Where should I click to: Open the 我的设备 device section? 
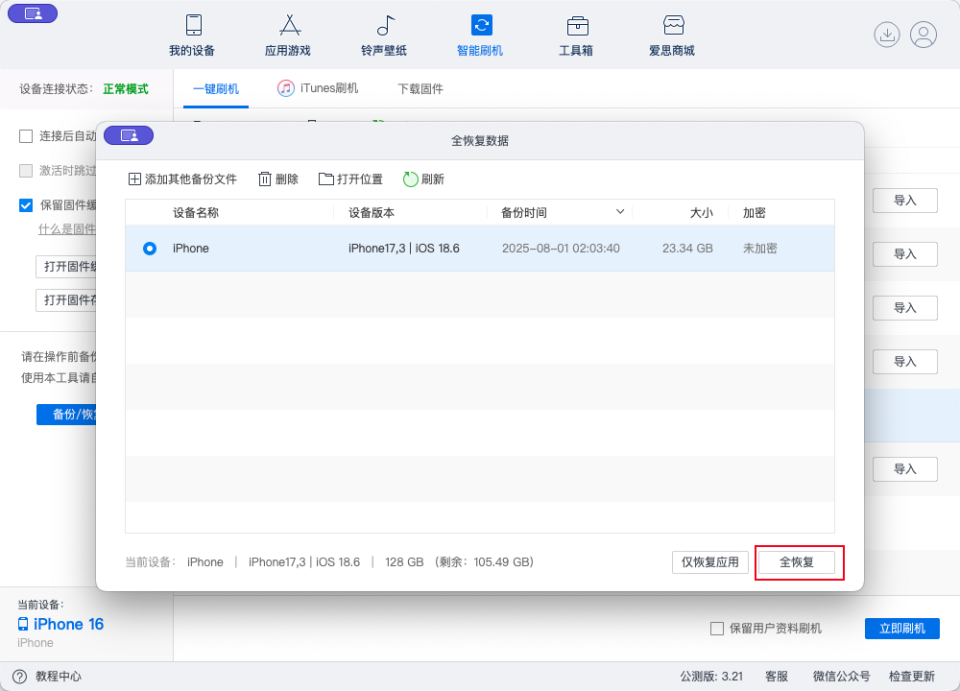(x=192, y=35)
